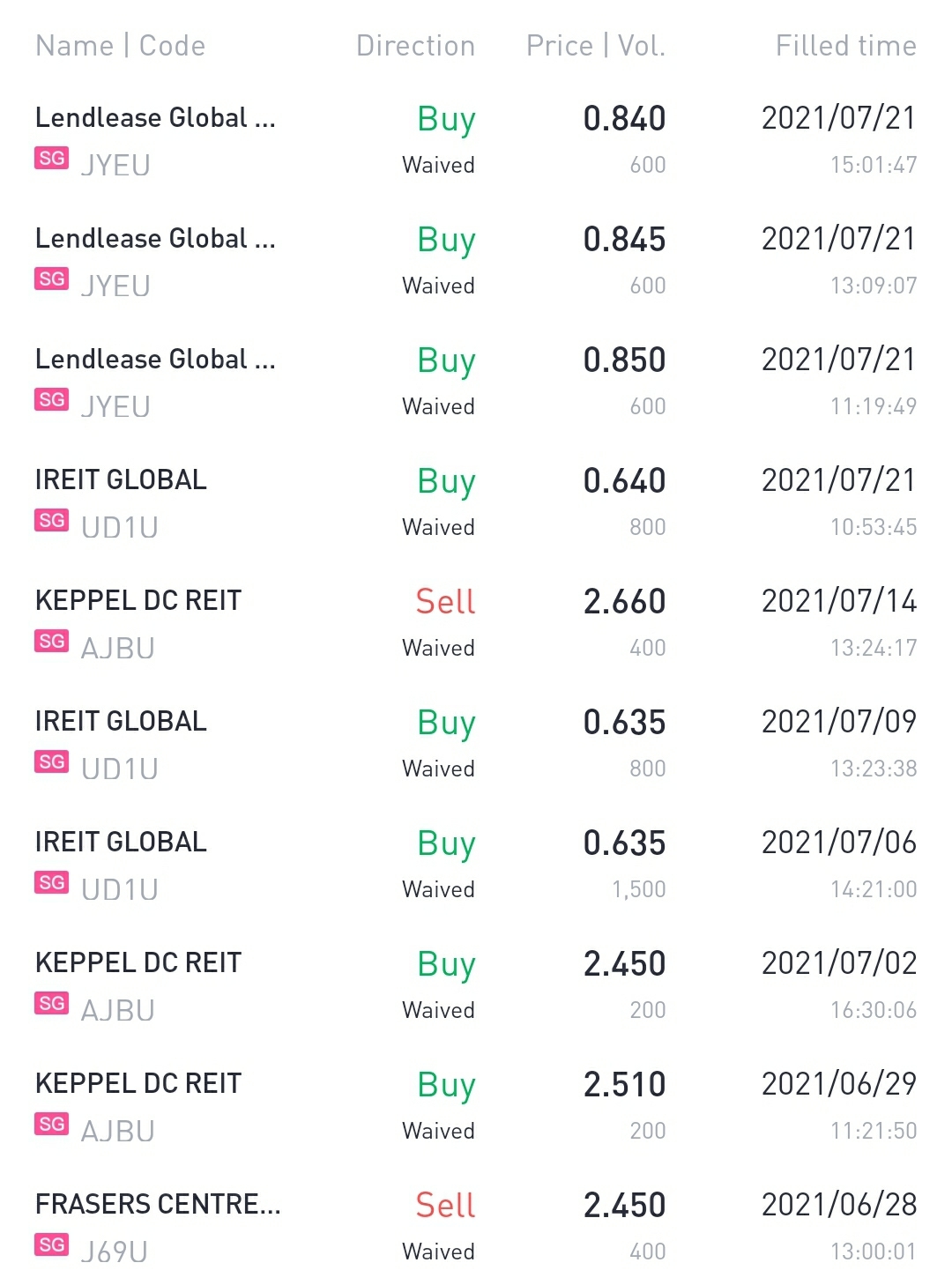Screen dimensions: 952x1285
Task: Tap the Waived label under Frasers Sell
Action: [x=438, y=1252]
